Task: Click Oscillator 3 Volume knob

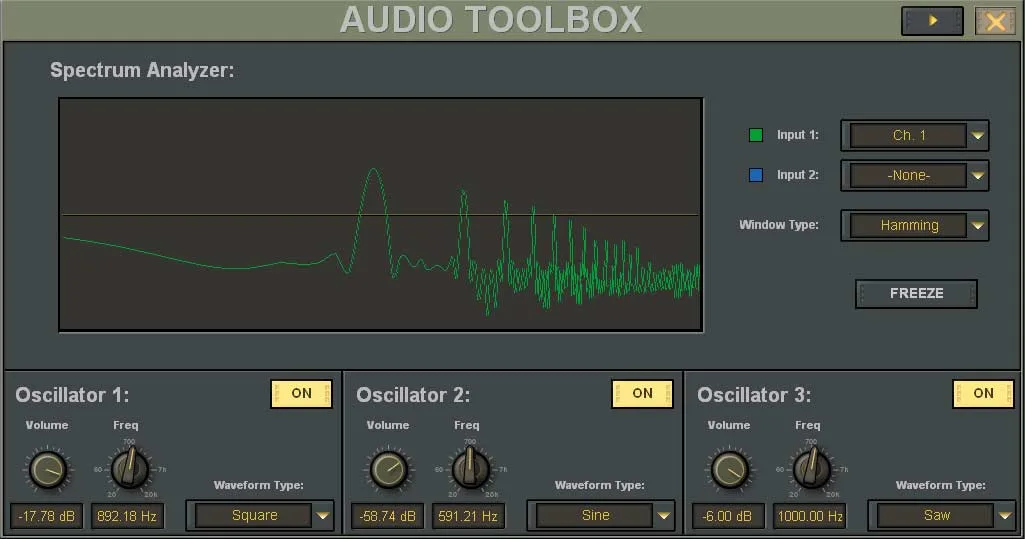Action: [x=730, y=470]
